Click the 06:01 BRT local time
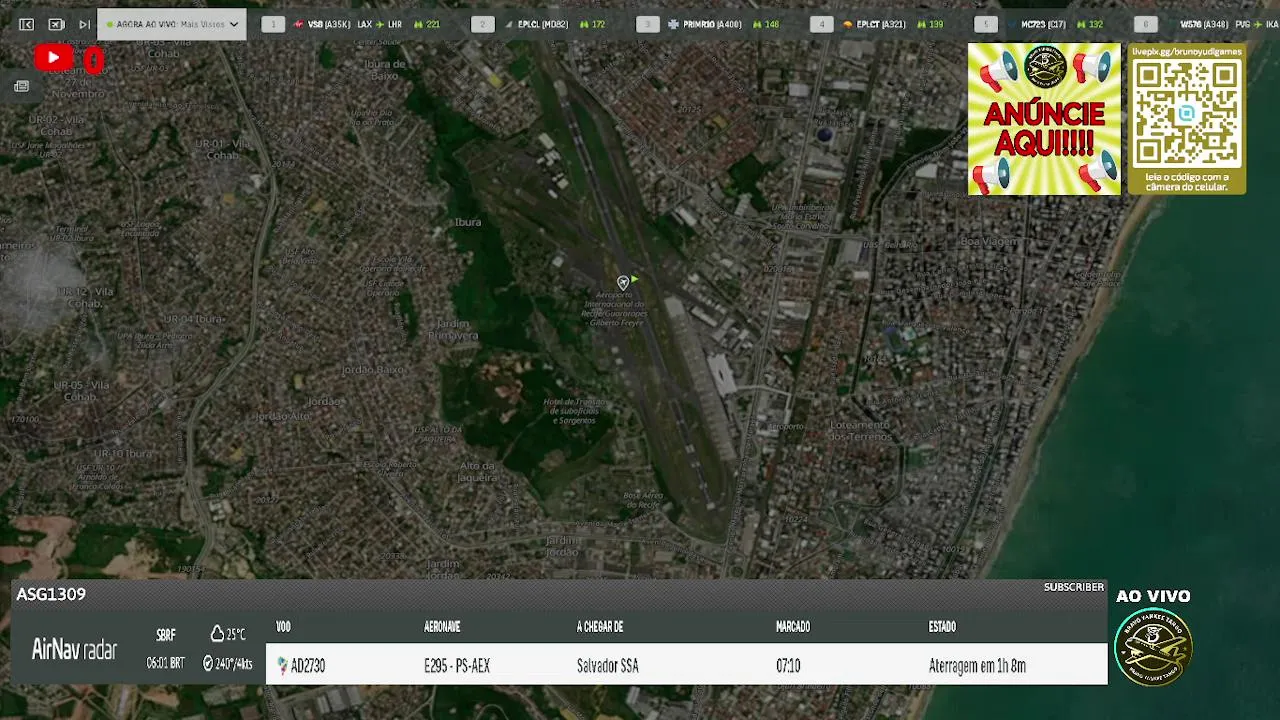The width and height of the screenshot is (1280, 720). tap(165, 663)
